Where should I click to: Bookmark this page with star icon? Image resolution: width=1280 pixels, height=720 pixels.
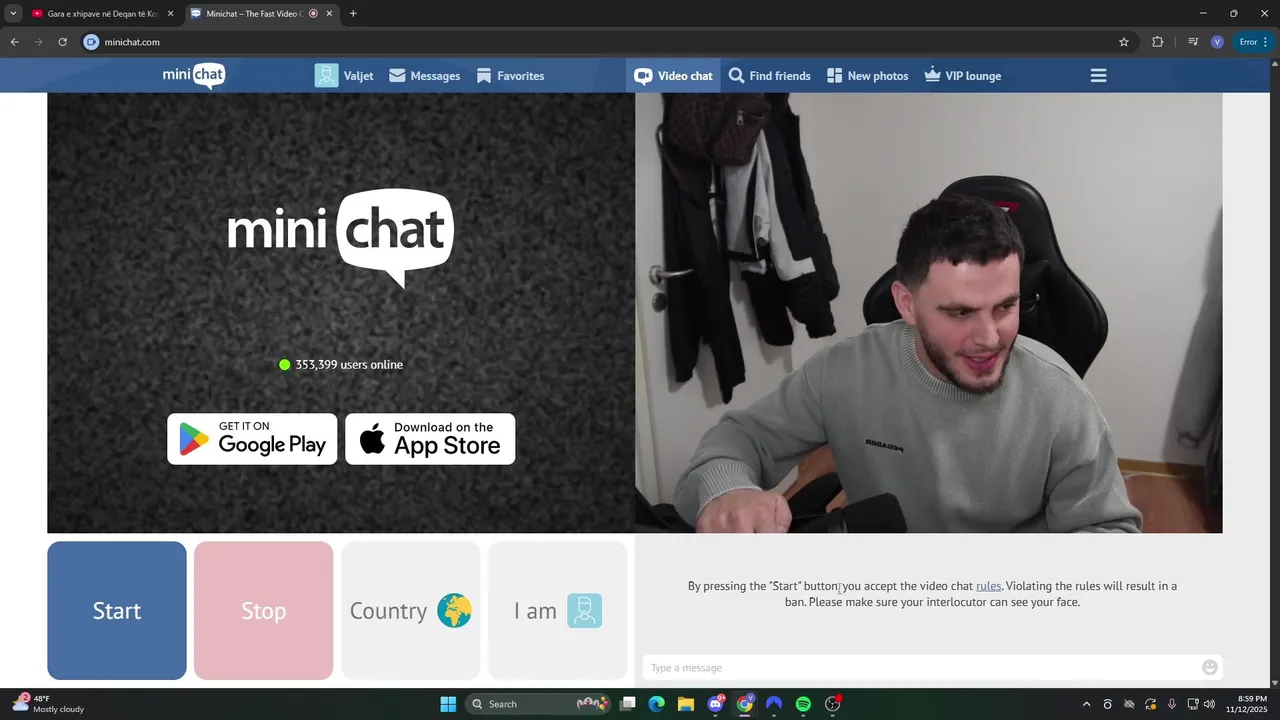coord(1124,42)
